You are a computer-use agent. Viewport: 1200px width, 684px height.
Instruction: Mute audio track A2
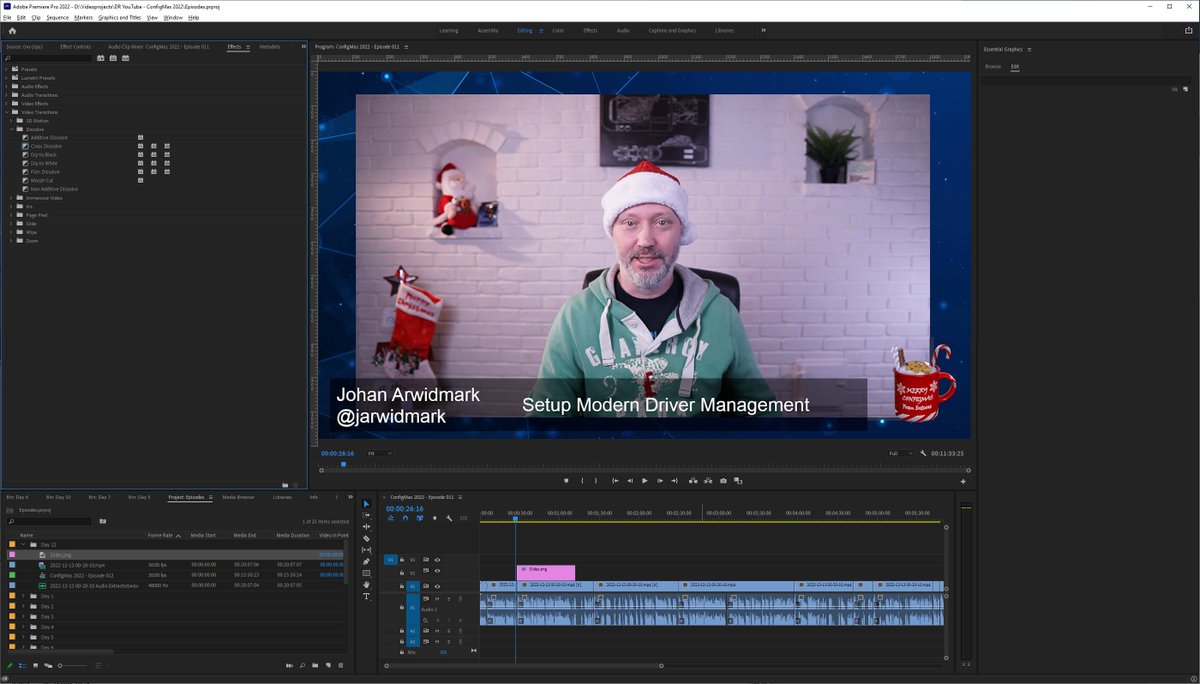click(437, 631)
